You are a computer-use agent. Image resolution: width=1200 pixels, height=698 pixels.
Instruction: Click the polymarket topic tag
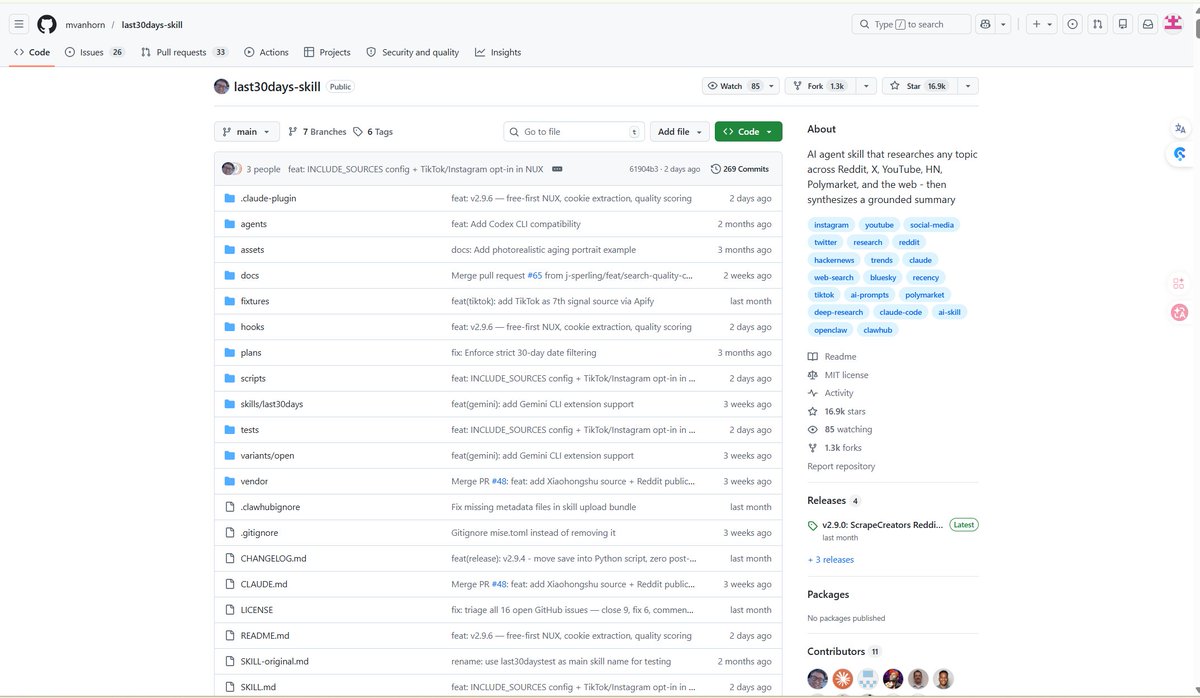924,295
